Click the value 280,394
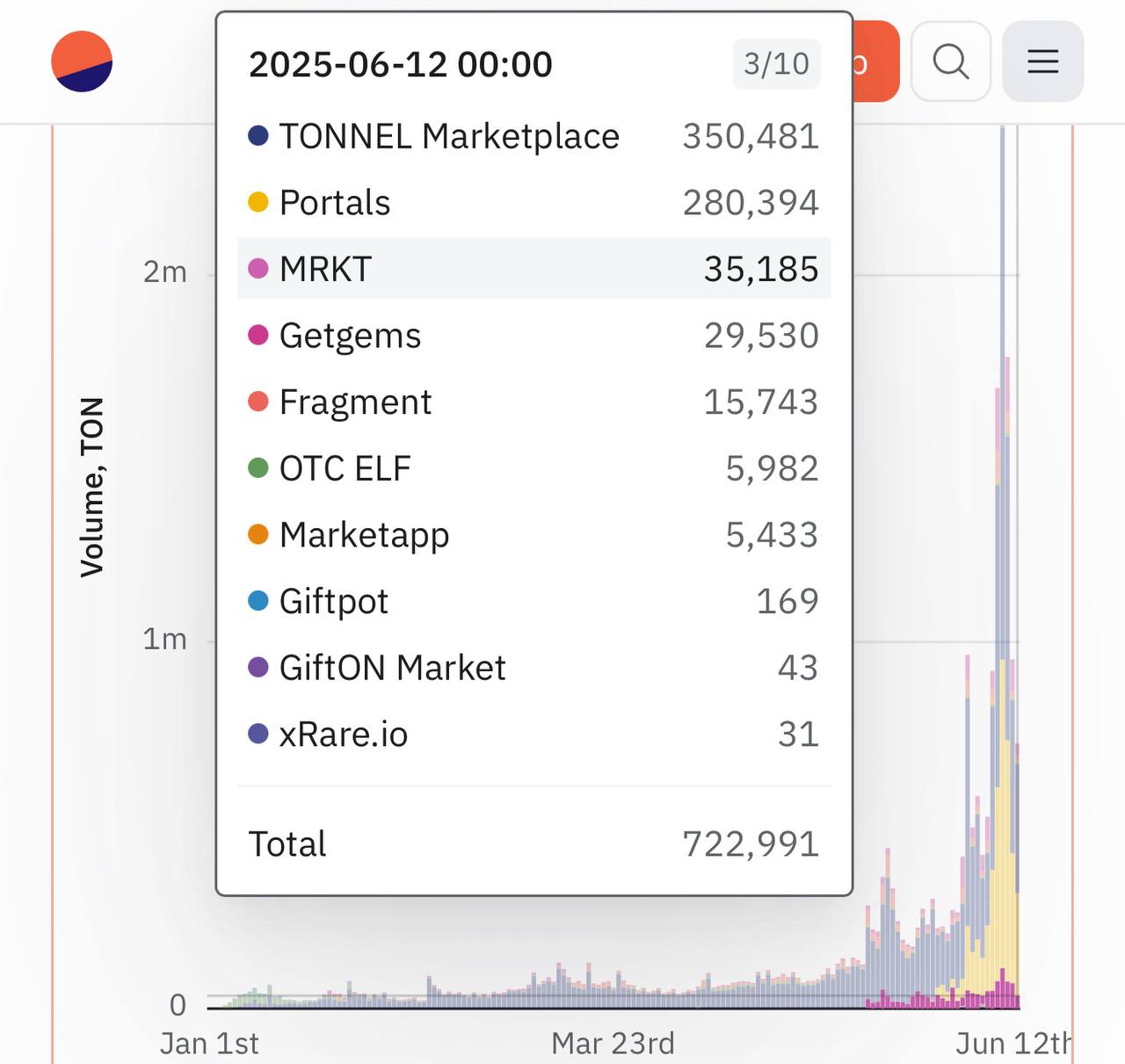This screenshot has width=1125, height=1064. pyautogui.click(x=751, y=203)
